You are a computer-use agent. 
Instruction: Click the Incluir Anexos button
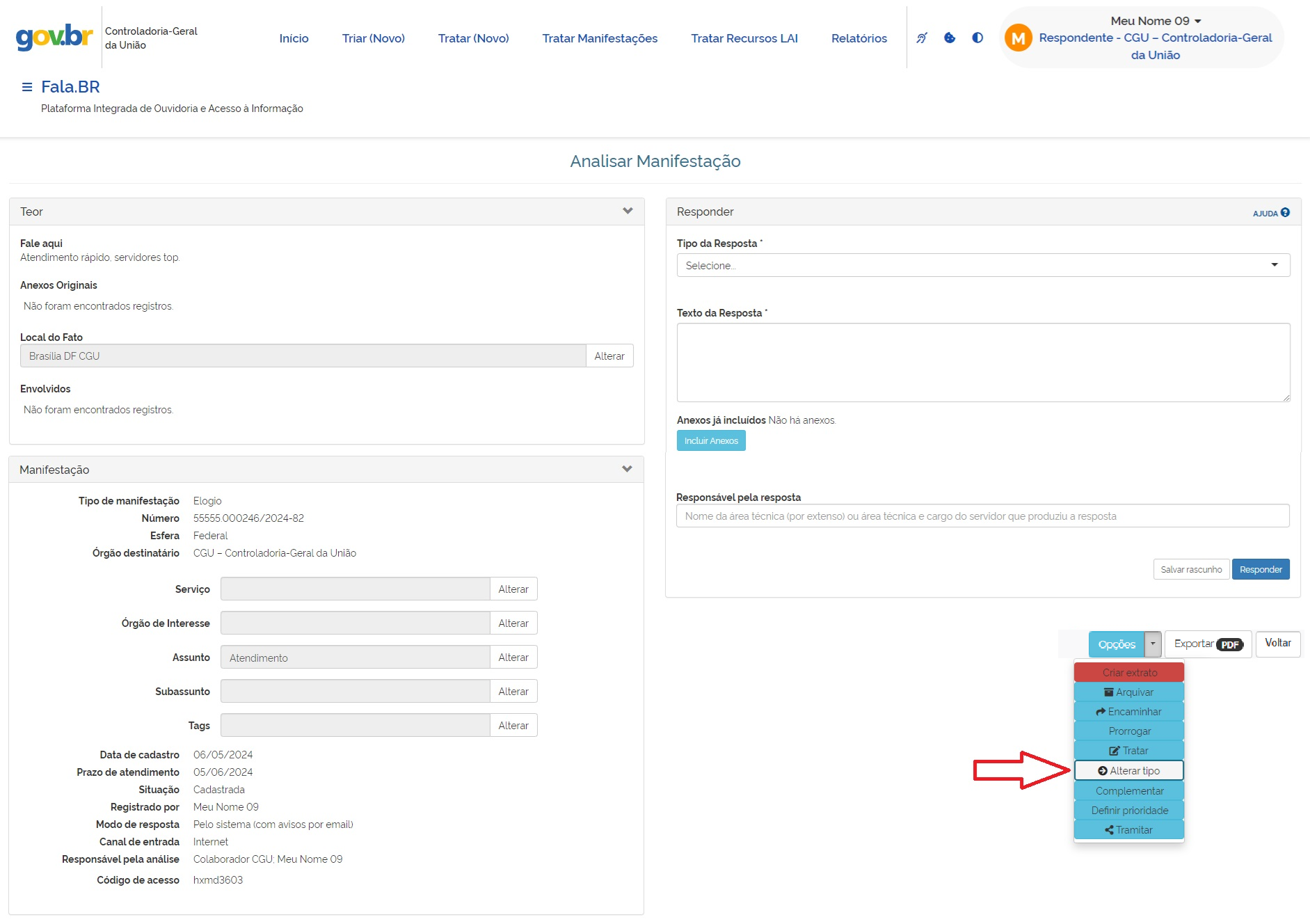click(710, 441)
